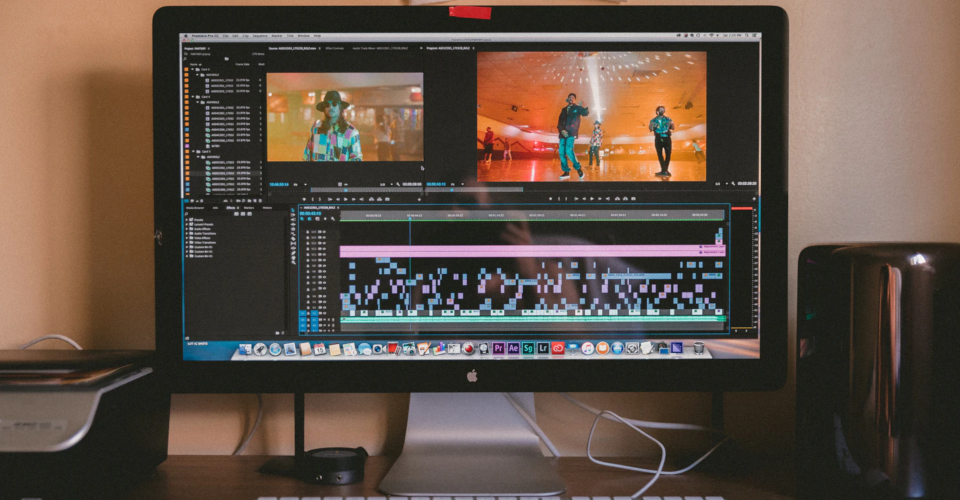Open the Sequence menu
Viewport: 960px width, 500px height.
(260, 35)
